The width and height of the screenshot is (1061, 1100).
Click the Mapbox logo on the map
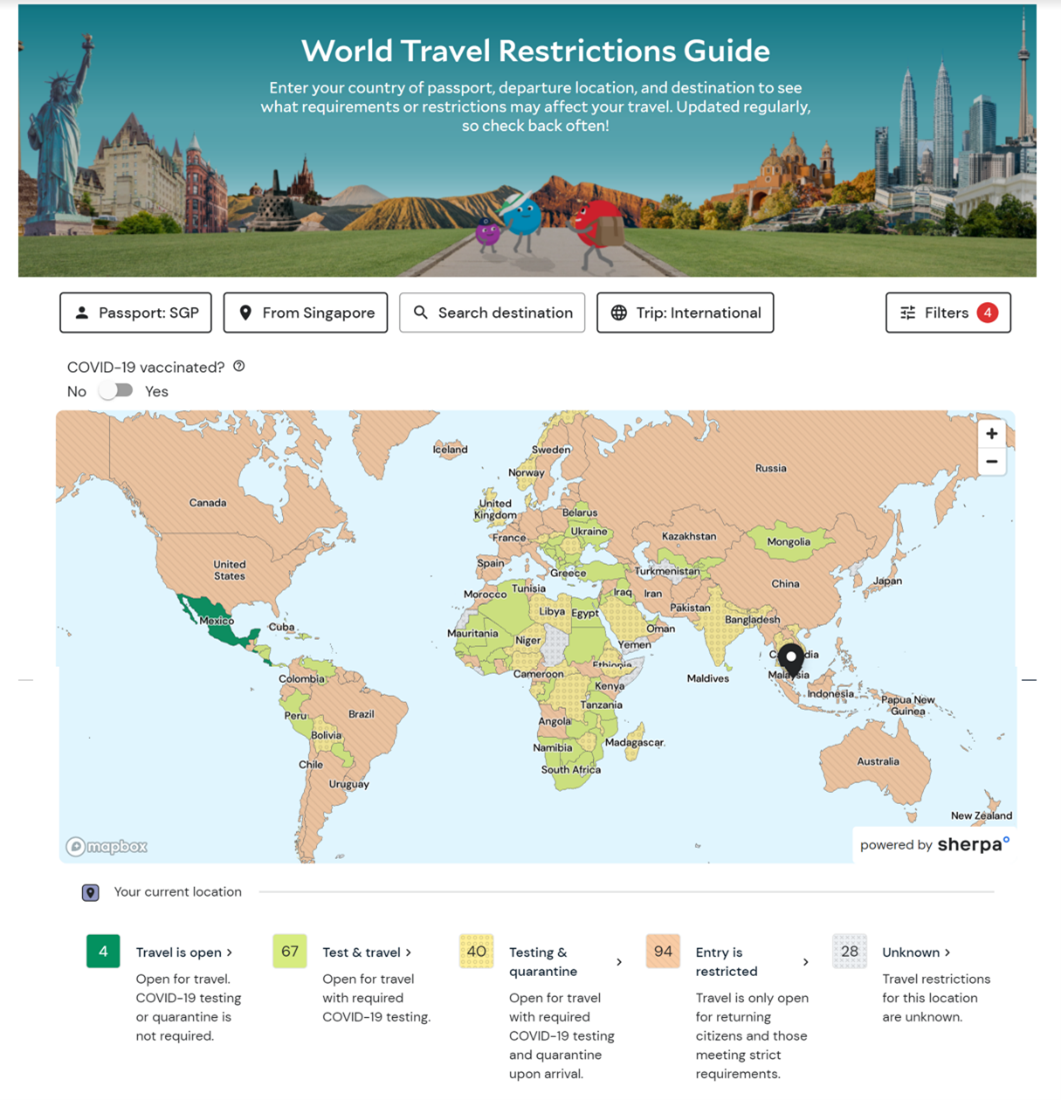pos(107,847)
